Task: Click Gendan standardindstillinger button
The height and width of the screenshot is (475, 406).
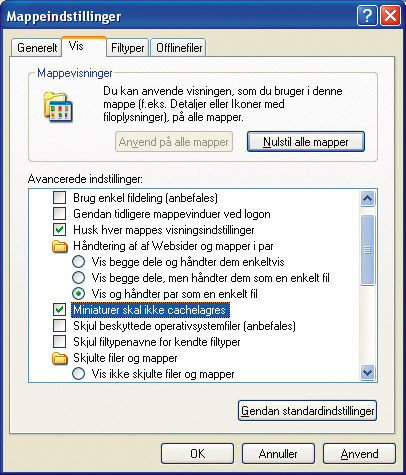Action: click(307, 411)
